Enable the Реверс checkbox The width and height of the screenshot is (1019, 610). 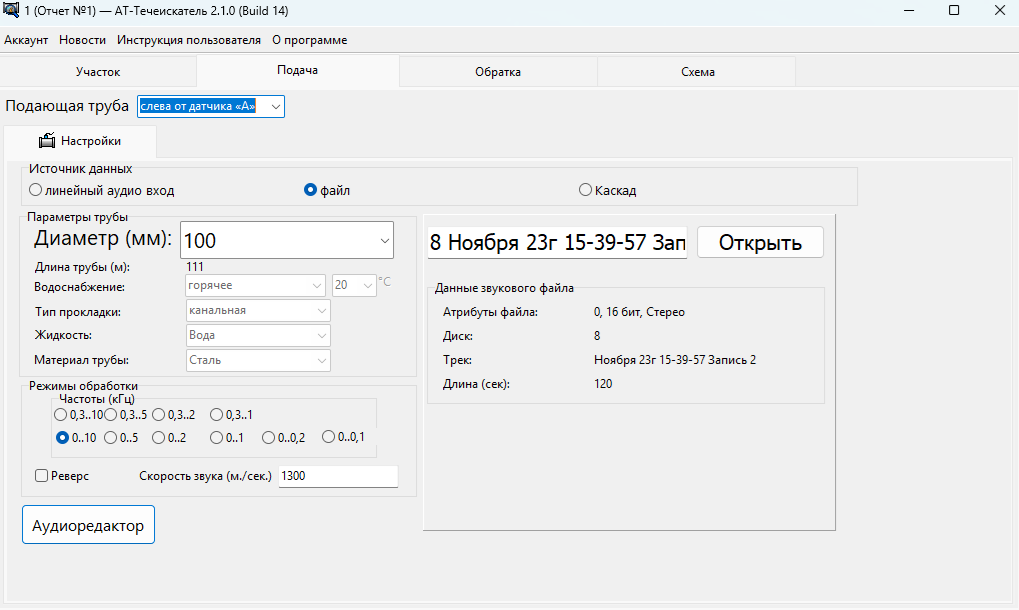point(42,476)
